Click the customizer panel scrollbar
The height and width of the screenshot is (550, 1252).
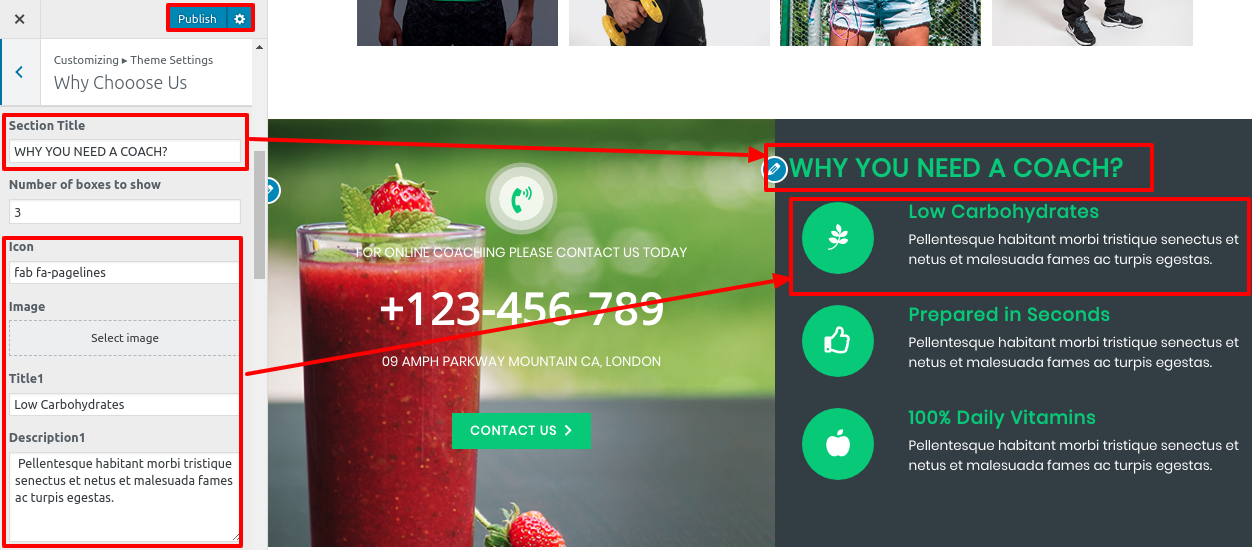[x=260, y=215]
